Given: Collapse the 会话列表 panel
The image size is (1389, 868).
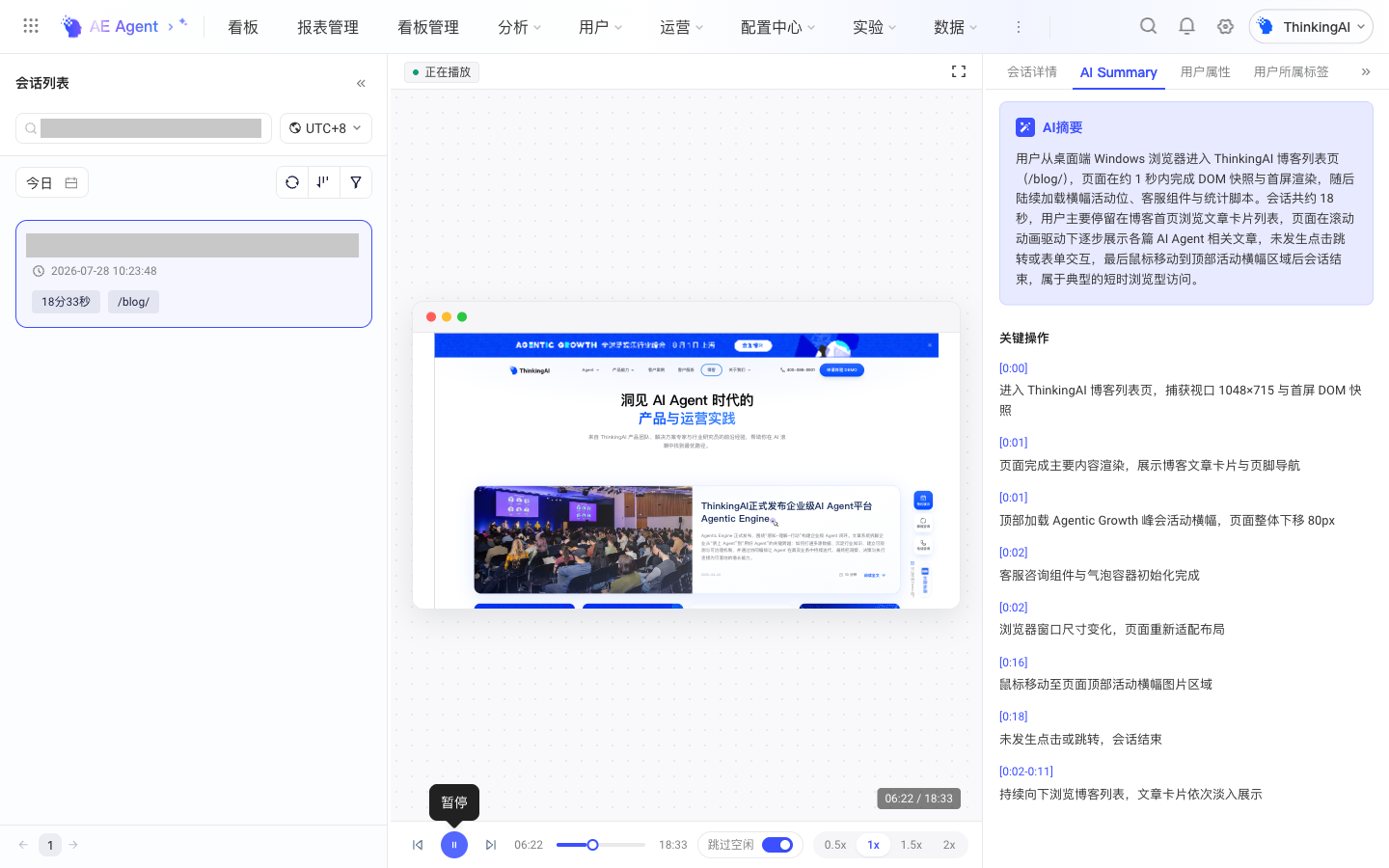Looking at the screenshot, I should 361,83.
